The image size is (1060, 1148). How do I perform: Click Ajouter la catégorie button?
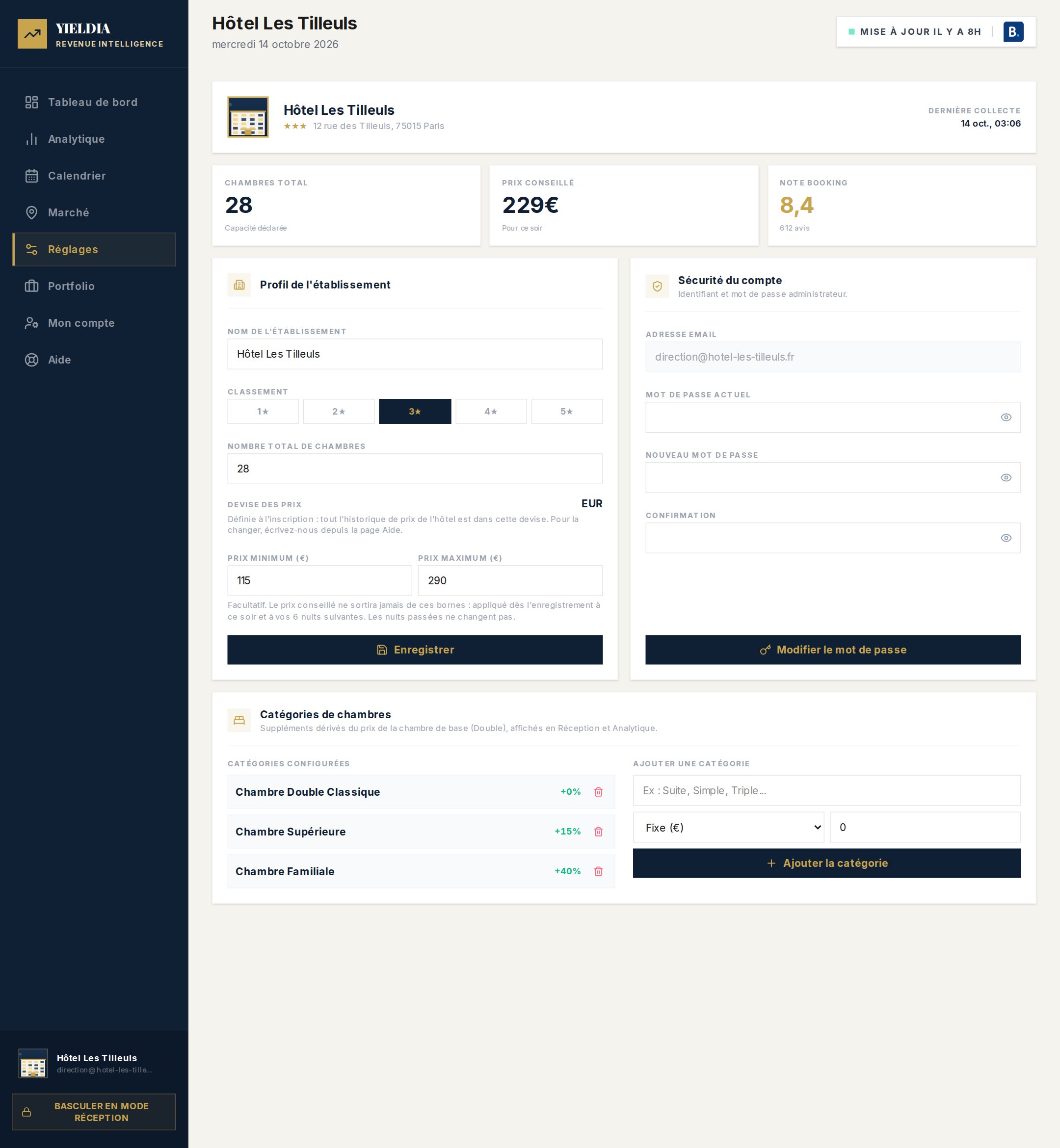(x=826, y=863)
